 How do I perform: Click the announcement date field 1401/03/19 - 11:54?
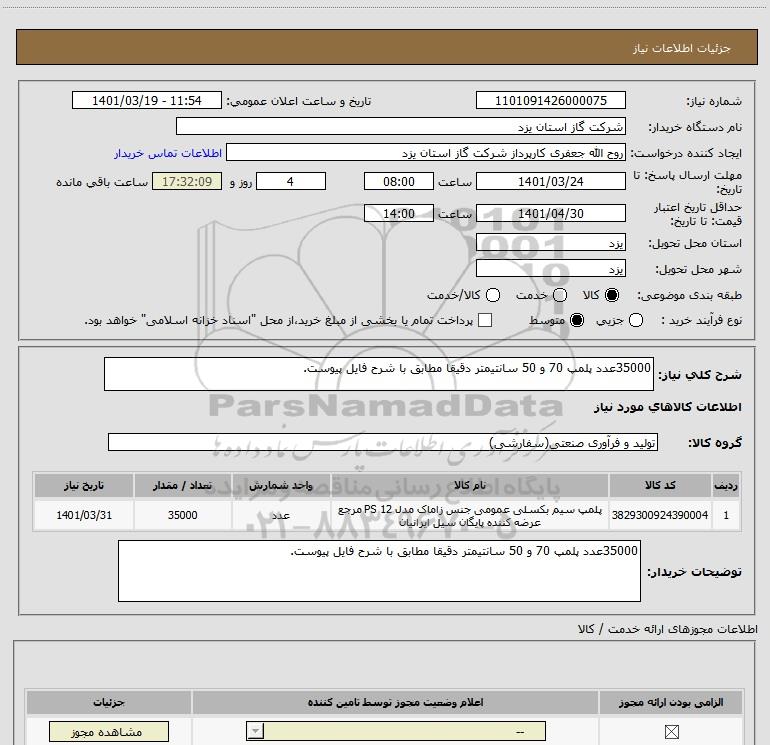pos(147,101)
